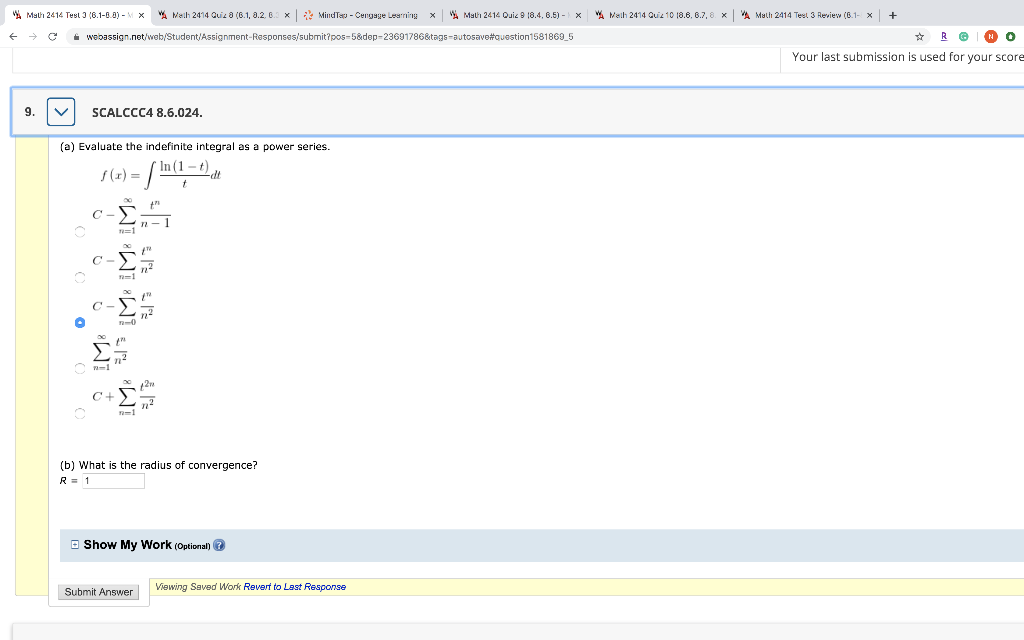This screenshot has width=1024, height=640.
Task: Select the C minus sum from n=1 option
Action: tap(80, 278)
